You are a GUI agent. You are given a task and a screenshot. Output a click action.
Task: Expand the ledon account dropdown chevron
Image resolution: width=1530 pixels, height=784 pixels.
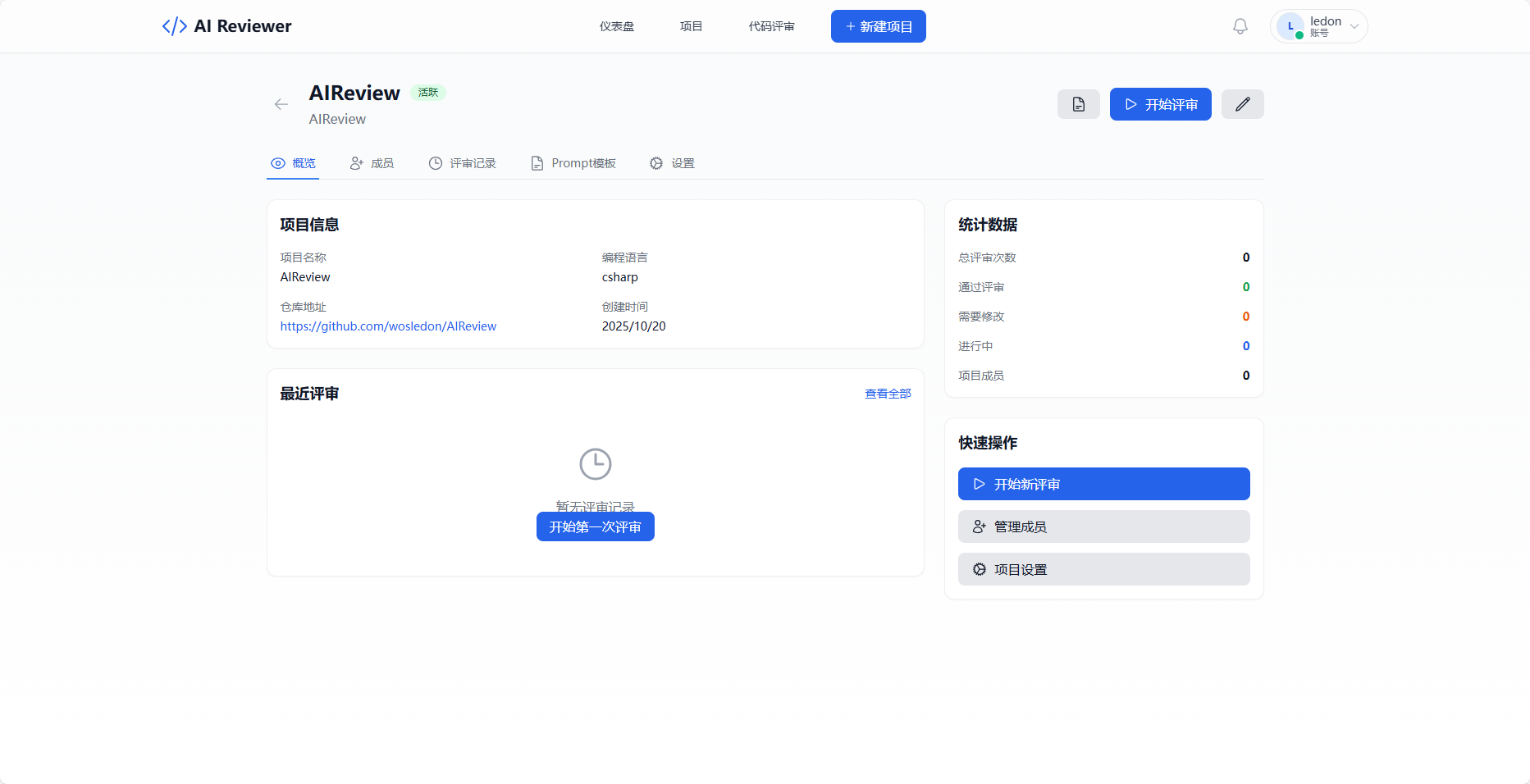pyautogui.click(x=1354, y=26)
